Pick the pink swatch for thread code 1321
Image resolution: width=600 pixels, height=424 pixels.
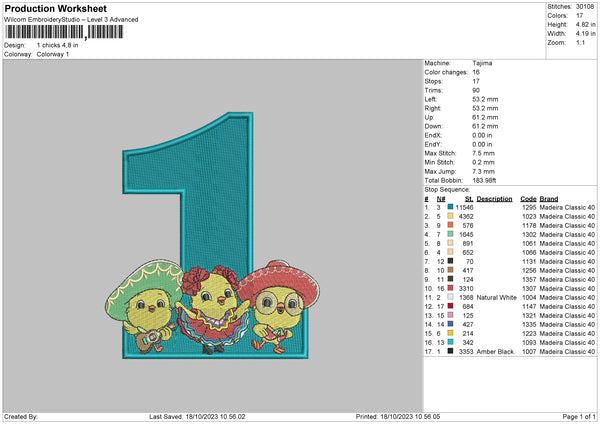[451, 315]
